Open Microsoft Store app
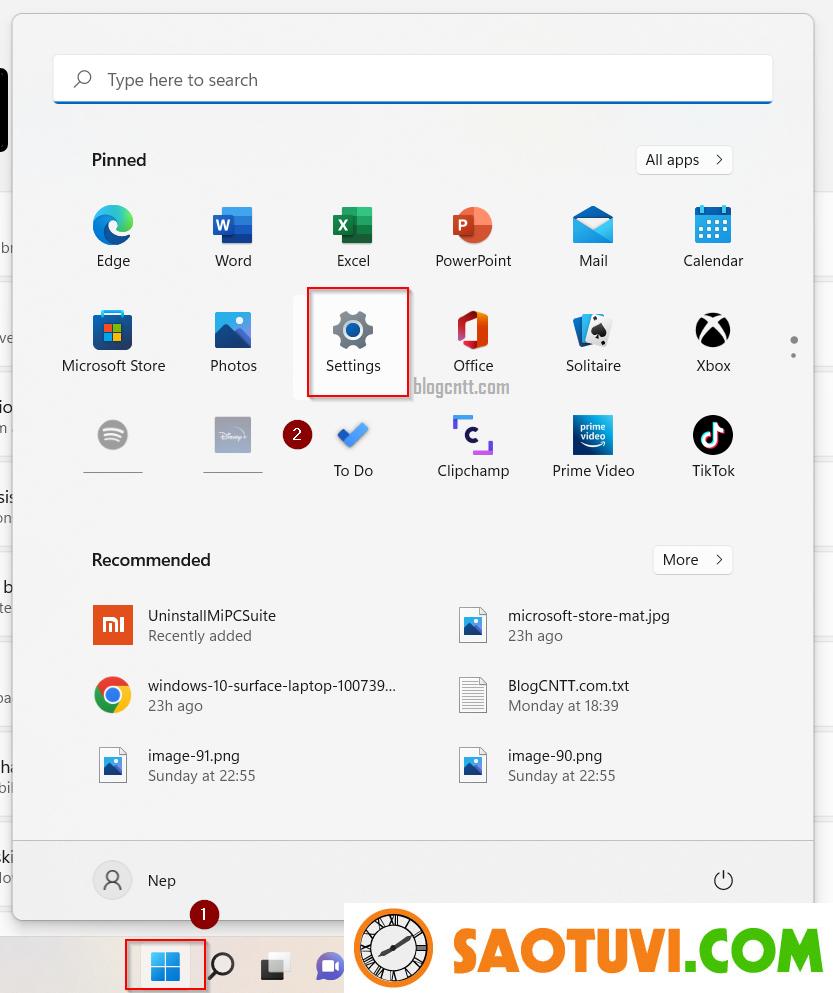 click(113, 342)
